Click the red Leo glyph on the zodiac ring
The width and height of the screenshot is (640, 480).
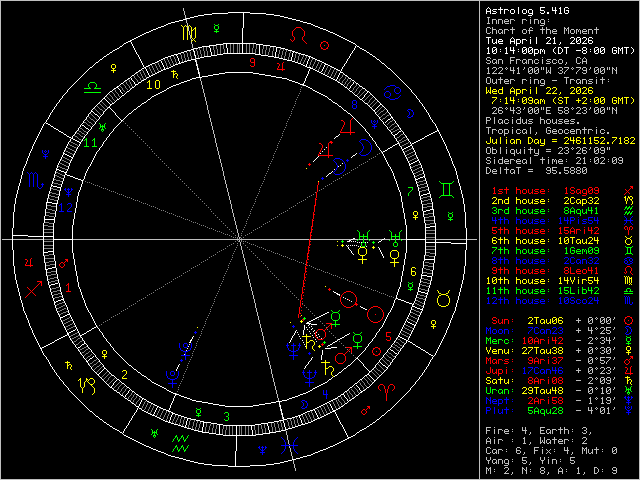(296, 33)
